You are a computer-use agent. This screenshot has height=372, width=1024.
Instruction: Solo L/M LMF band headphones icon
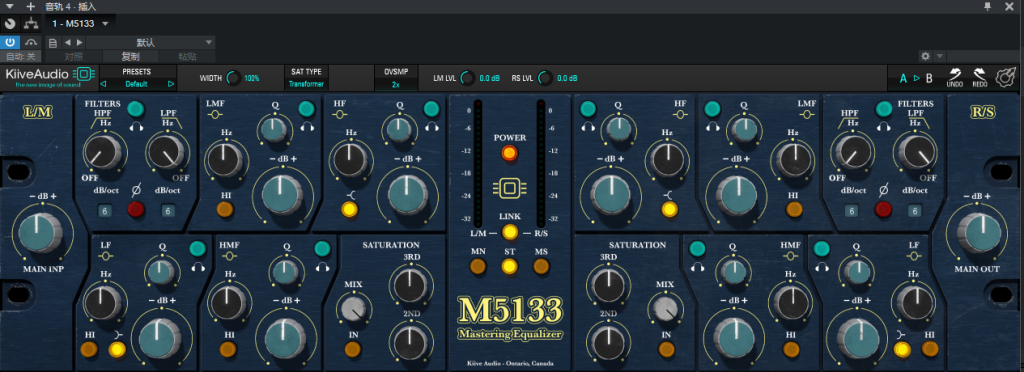pos(306,127)
